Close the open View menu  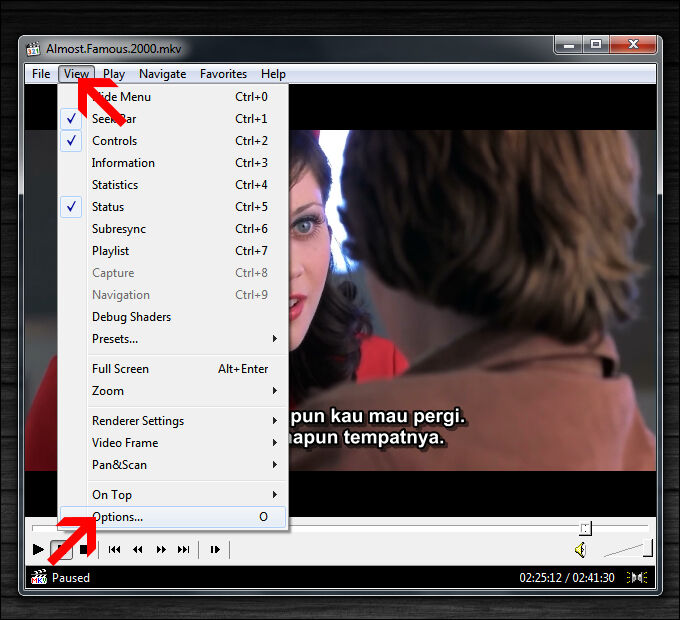click(x=77, y=74)
